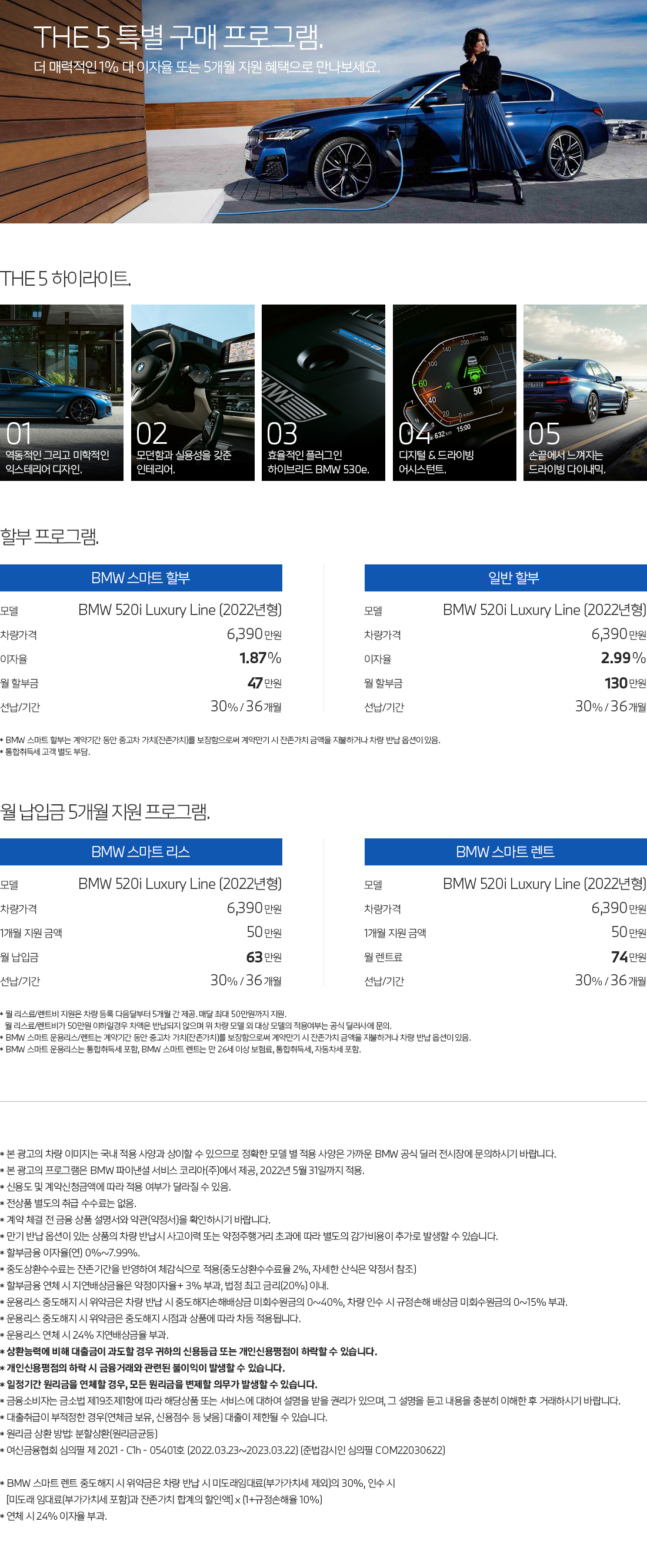
Task: Click the bold warning about 원리금을 연체할 경우
Action: coord(159,1384)
